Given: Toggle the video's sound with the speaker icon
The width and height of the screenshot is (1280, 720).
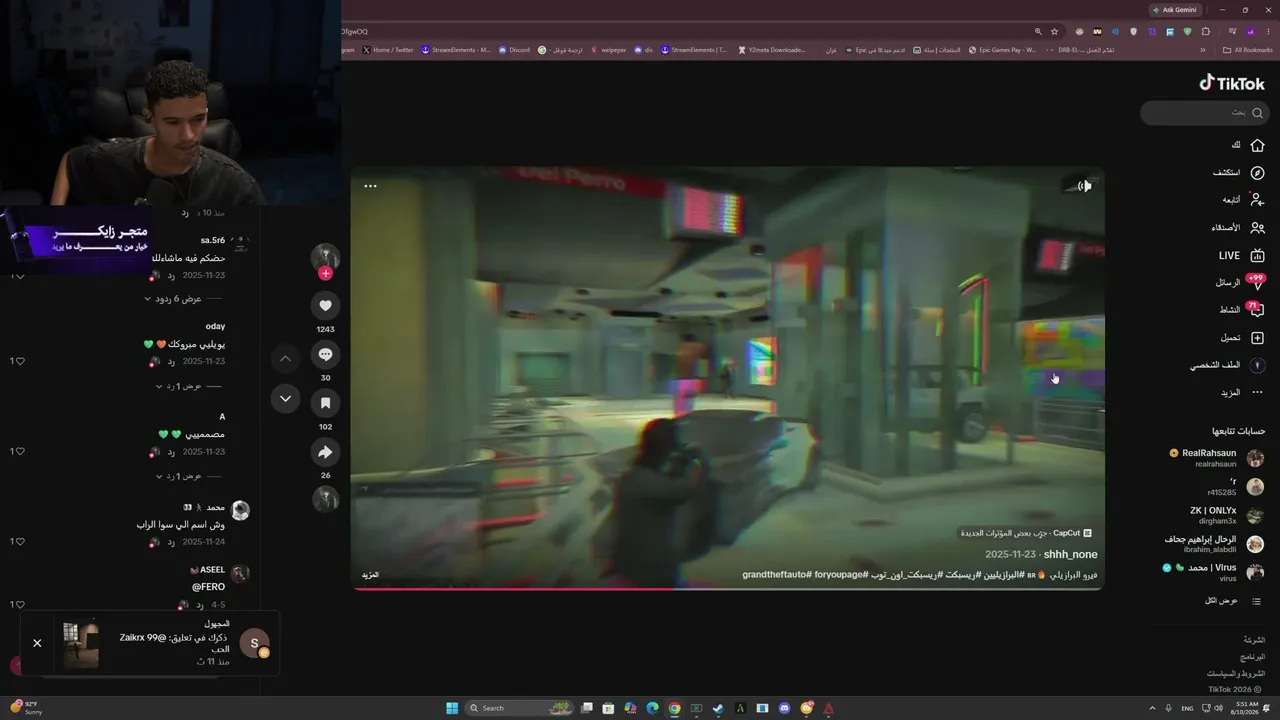Looking at the screenshot, I should [x=1085, y=185].
